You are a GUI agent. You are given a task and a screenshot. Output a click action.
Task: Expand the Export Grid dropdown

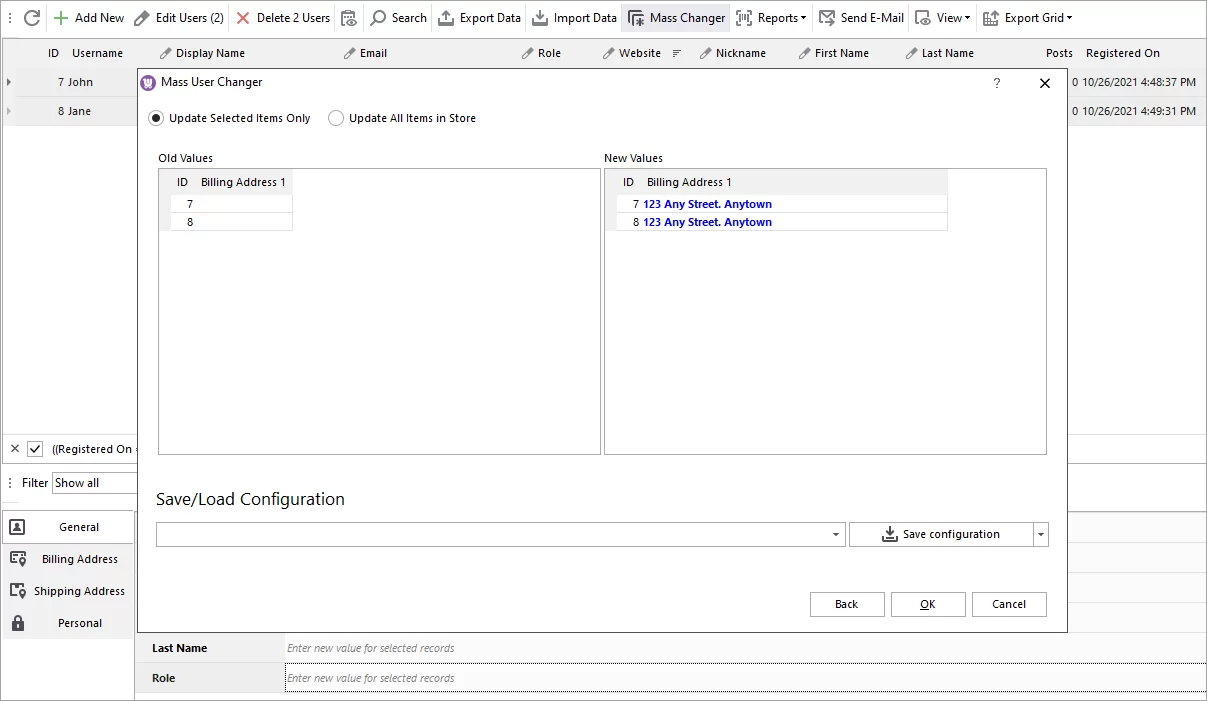pos(1027,17)
